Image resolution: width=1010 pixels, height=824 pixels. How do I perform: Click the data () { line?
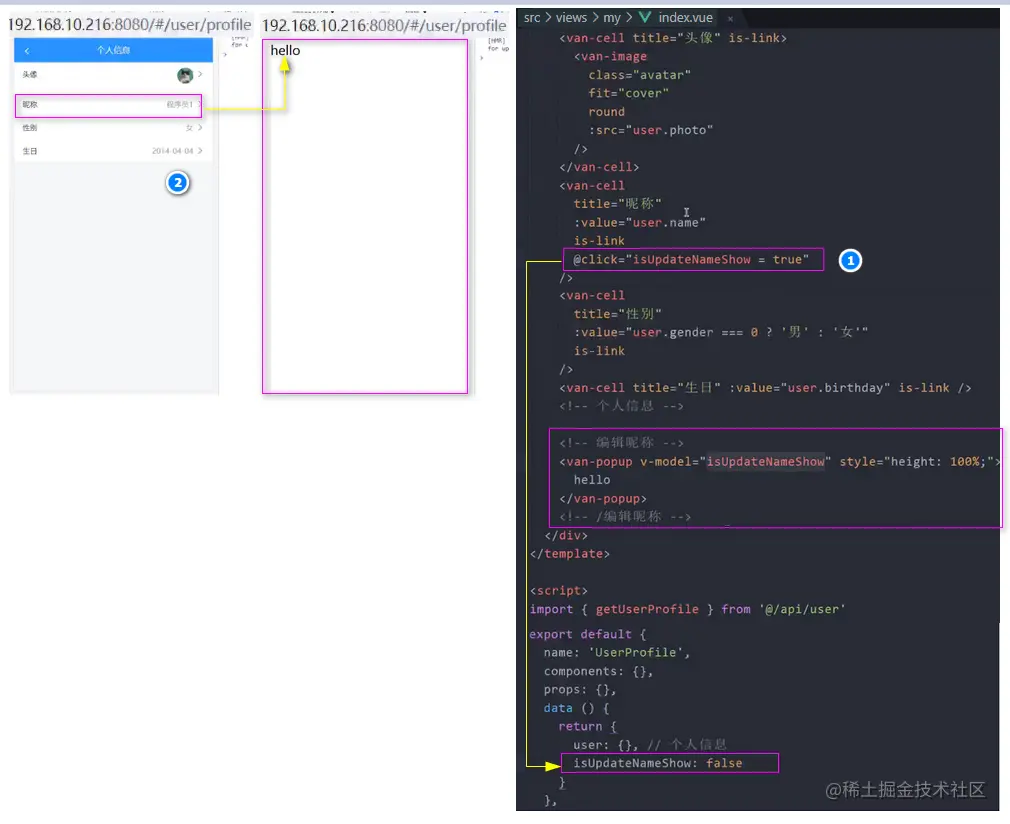click(576, 707)
